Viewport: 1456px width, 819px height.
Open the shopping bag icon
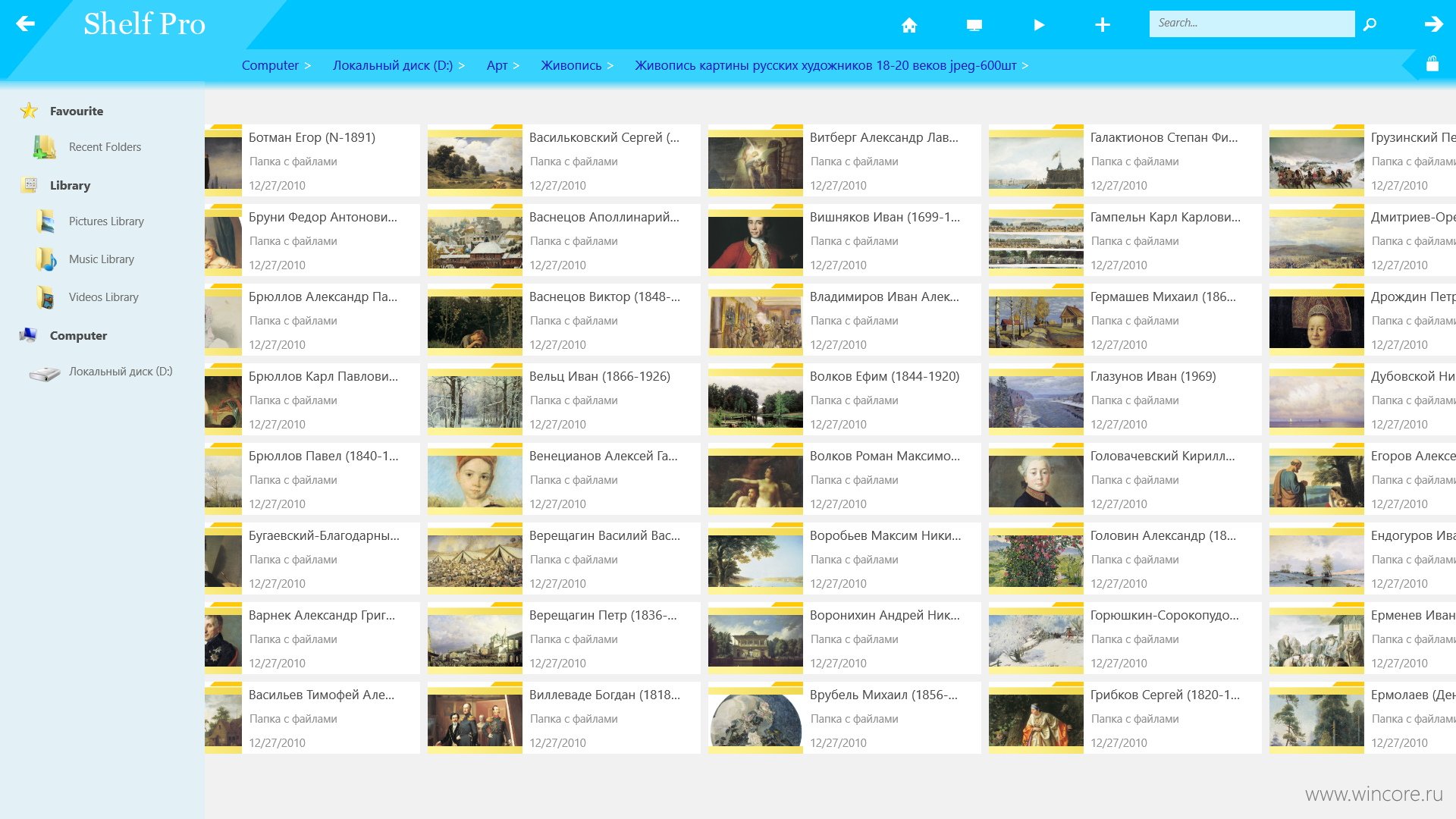pos(1432,64)
